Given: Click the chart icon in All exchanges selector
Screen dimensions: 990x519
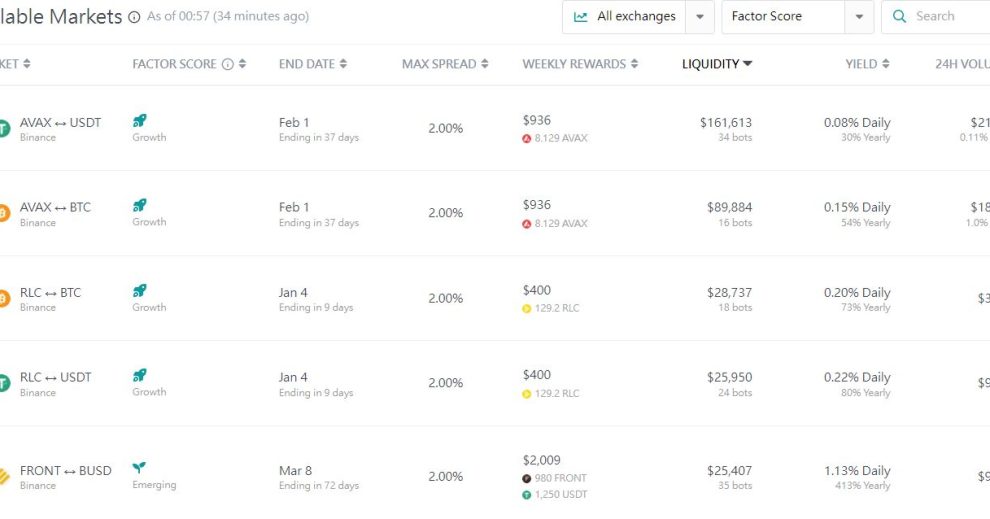Looking at the screenshot, I should click(580, 16).
